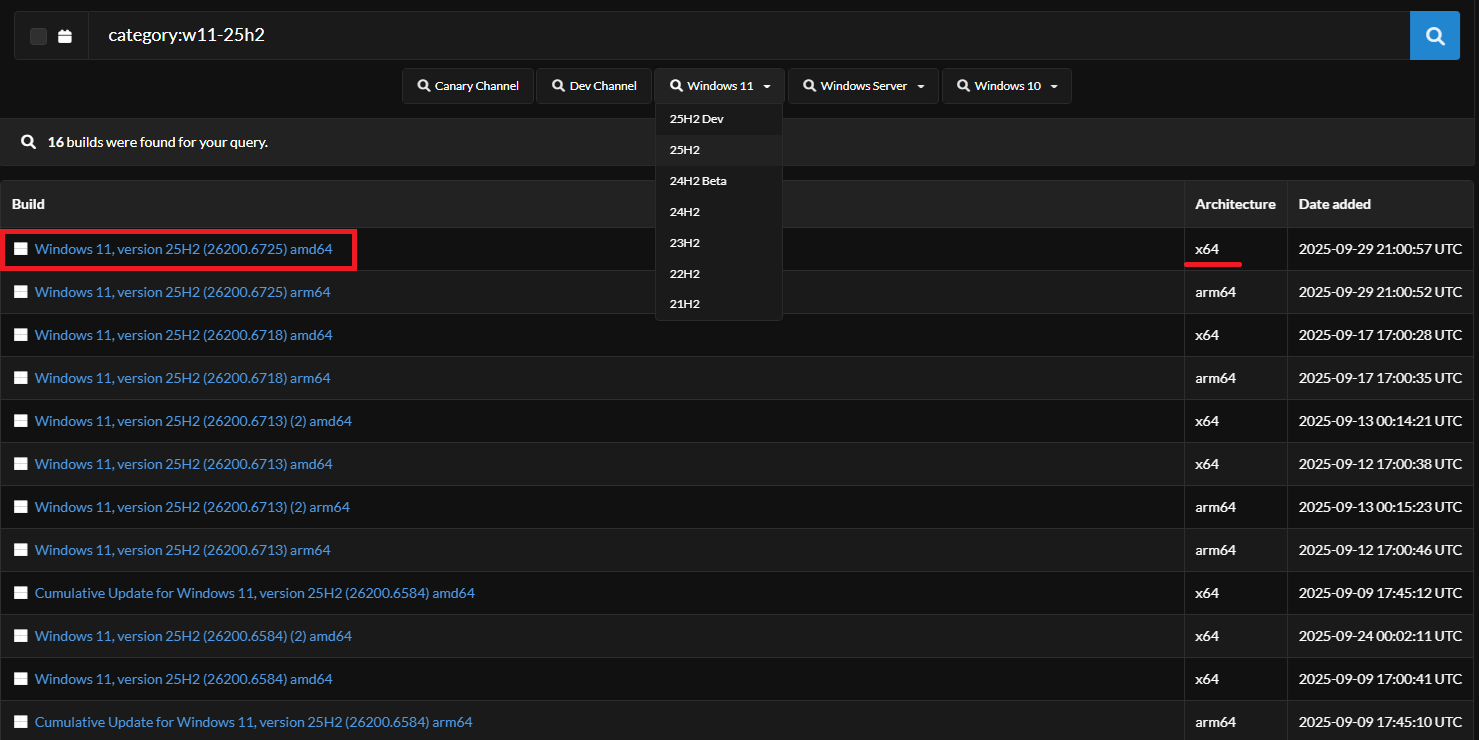Select the 25H2 menu entry

tap(719, 150)
